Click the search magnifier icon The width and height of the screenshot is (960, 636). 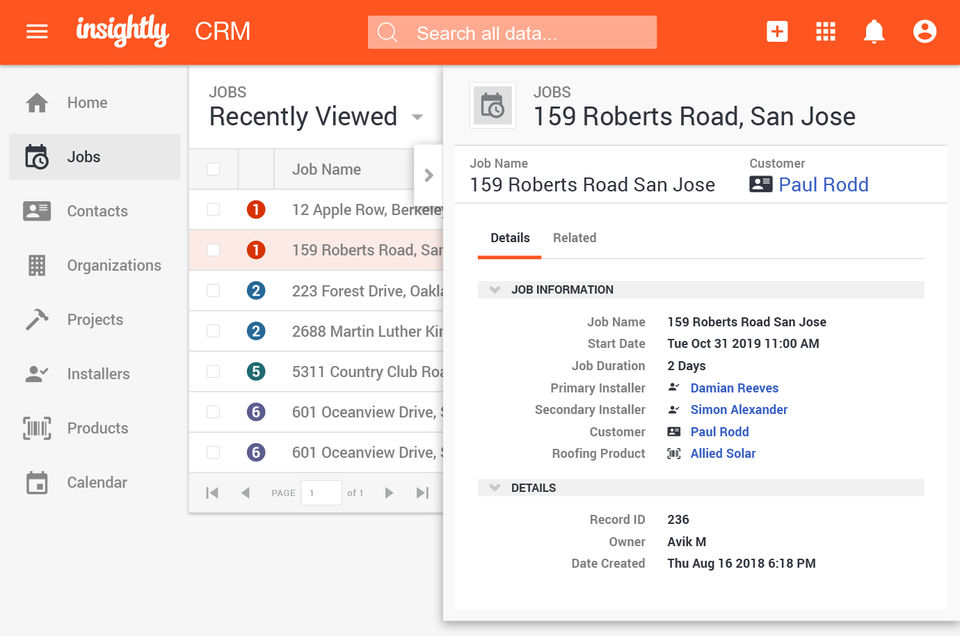pyautogui.click(x=387, y=32)
